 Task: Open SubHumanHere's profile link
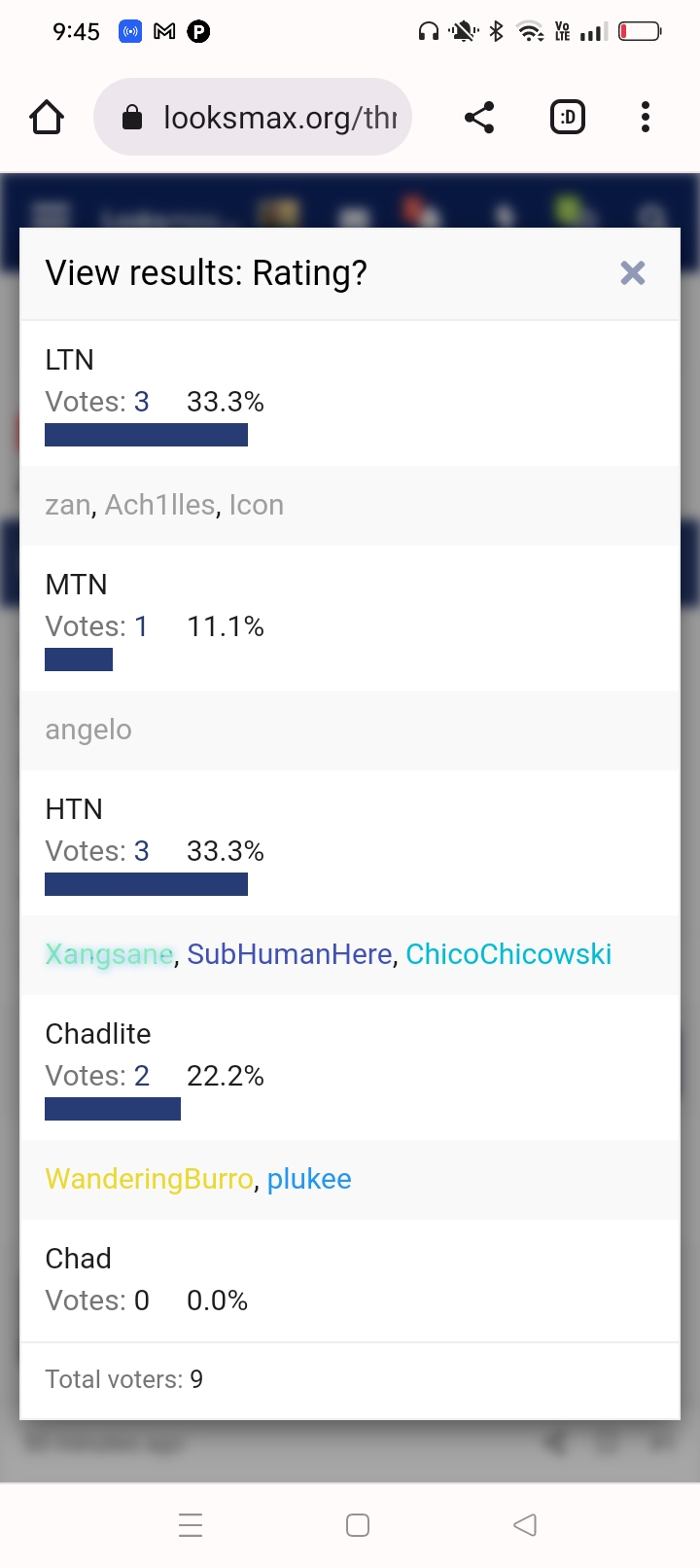pos(290,954)
